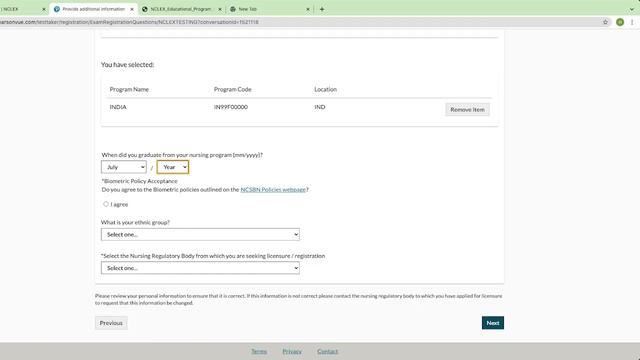This screenshot has height=360, width=640.
Task: Open the tab search chevron in tab bar
Action: click(632, 9)
